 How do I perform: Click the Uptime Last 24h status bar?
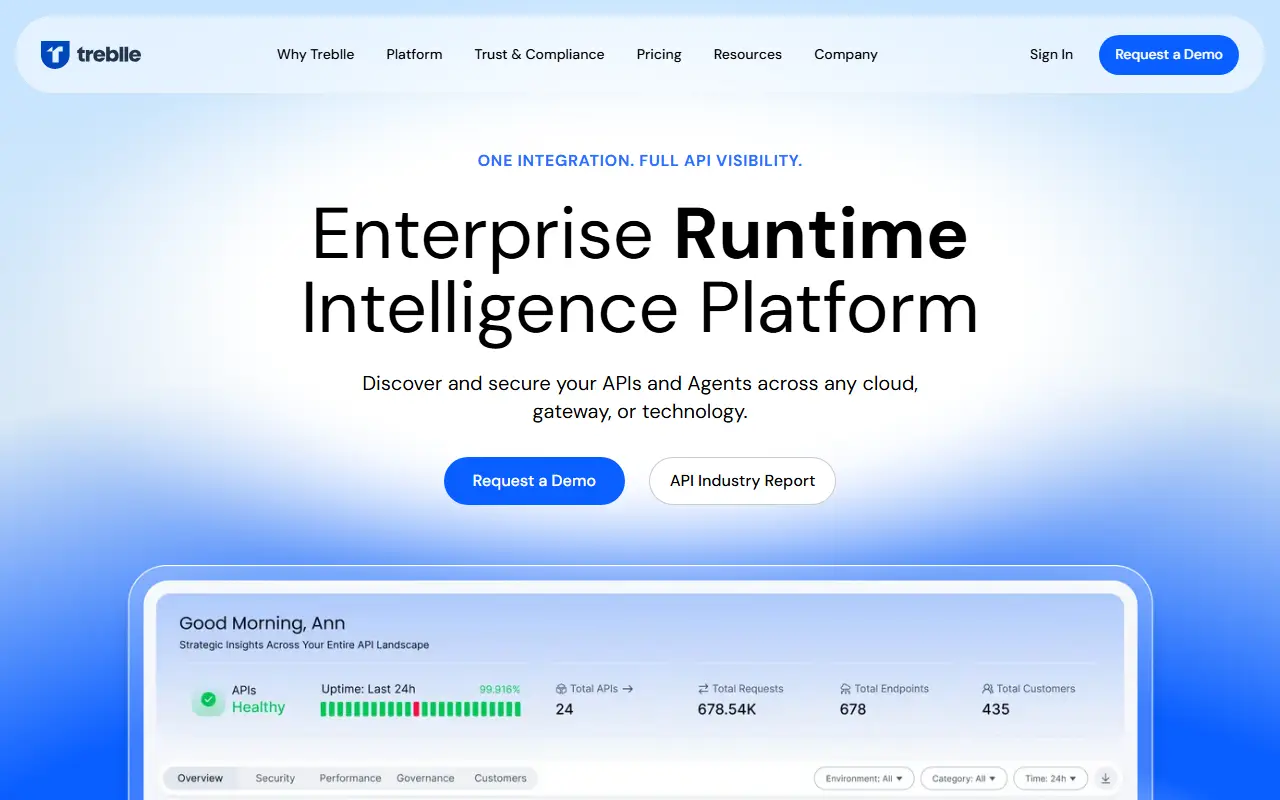pyautogui.click(x=420, y=709)
